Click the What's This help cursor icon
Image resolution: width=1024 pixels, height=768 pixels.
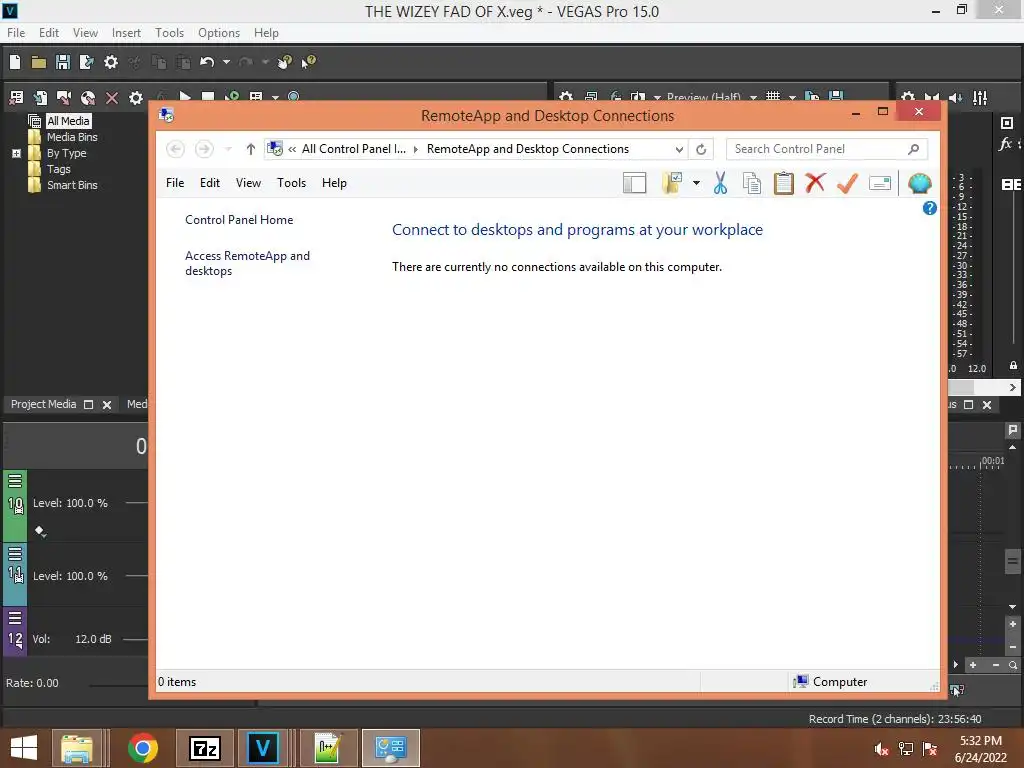308,62
